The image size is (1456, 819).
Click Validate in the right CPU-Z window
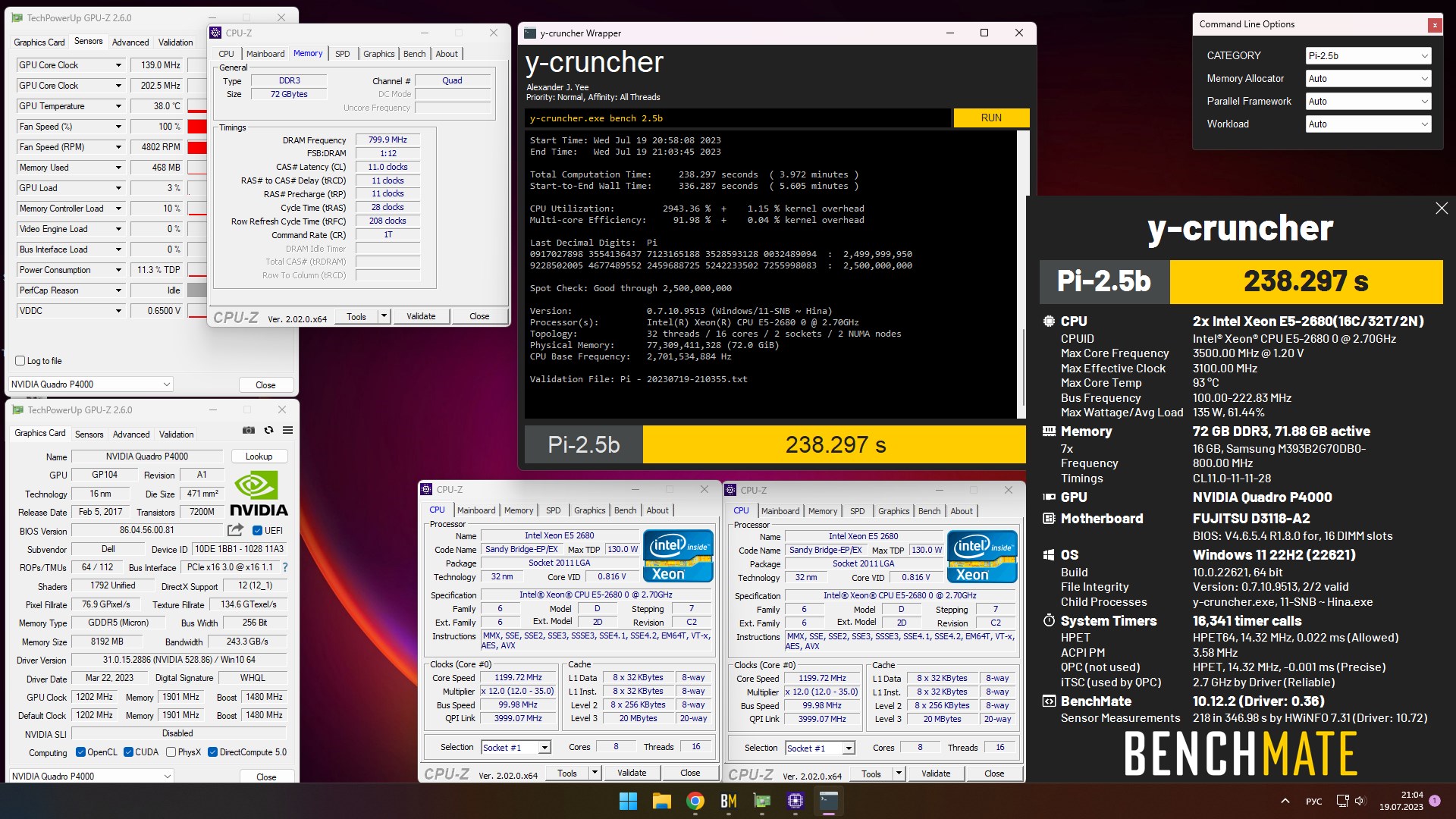coord(936,773)
